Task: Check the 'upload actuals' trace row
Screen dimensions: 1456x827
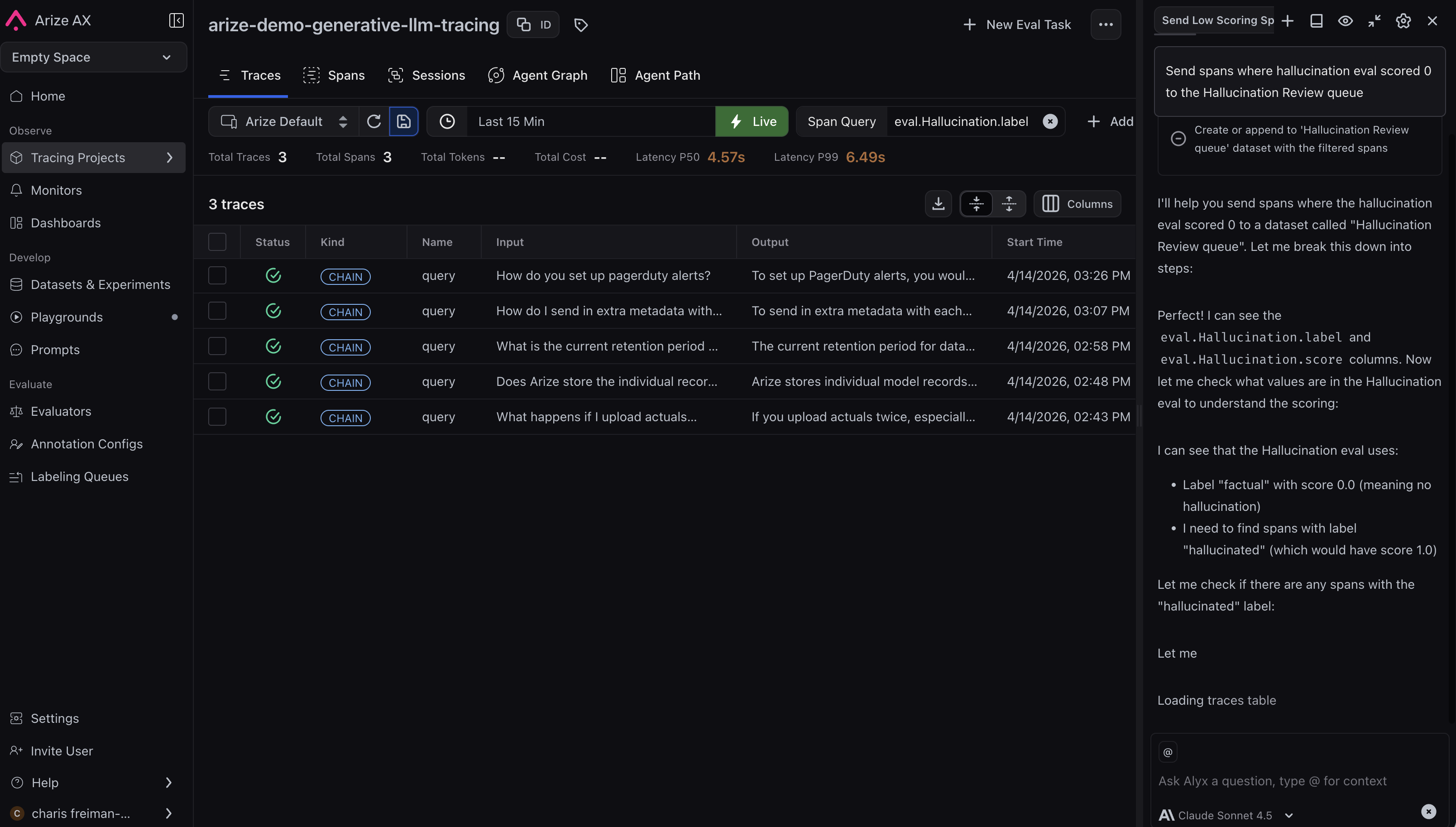Action: (x=217, y=417)
